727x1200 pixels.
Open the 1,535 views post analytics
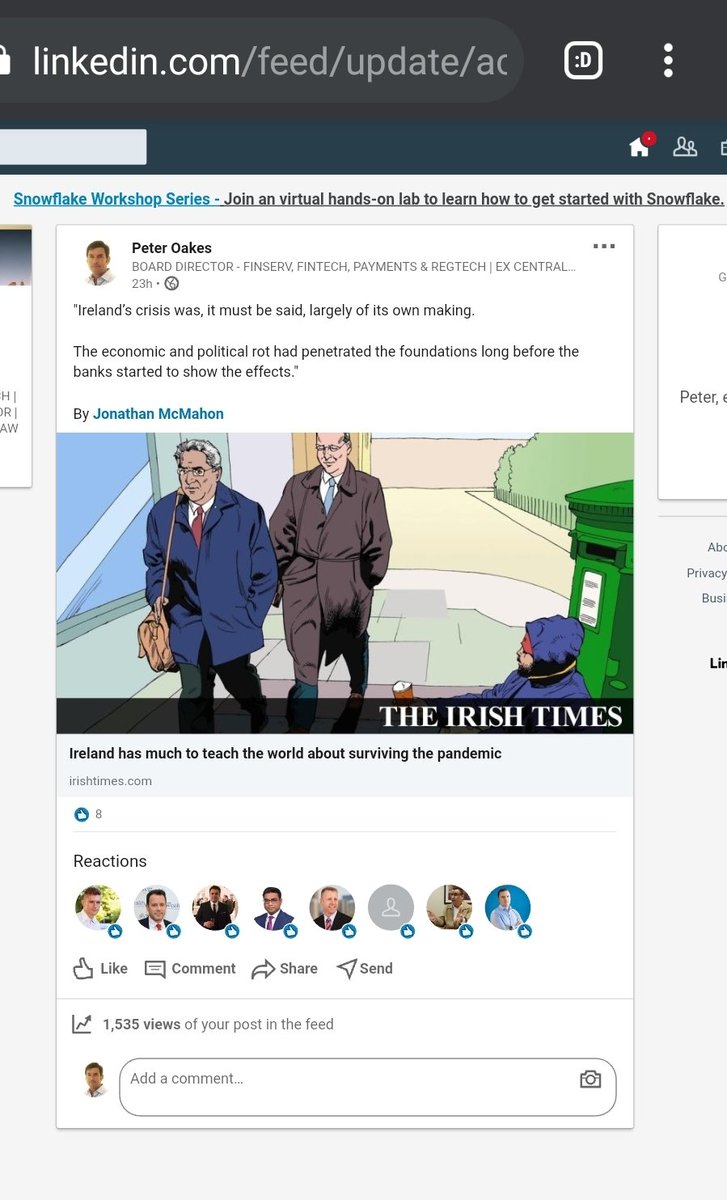click(x=218, y=1024)
